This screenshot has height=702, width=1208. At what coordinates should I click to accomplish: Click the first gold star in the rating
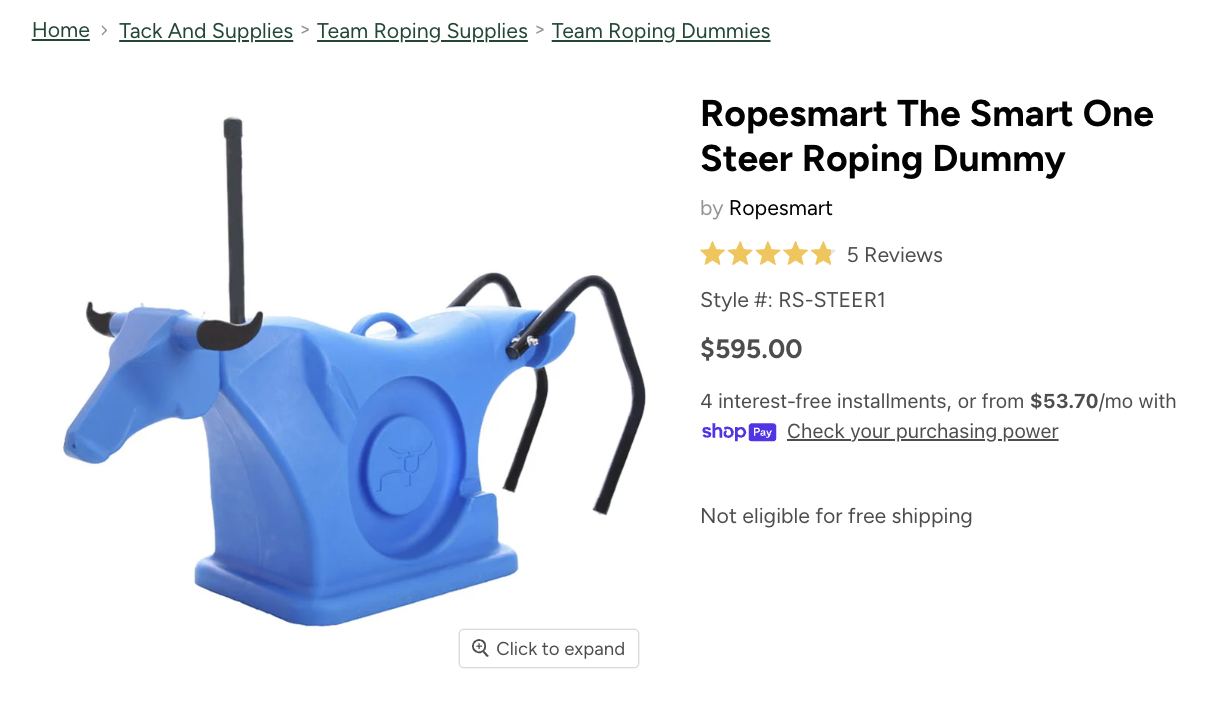coord(712,254)
